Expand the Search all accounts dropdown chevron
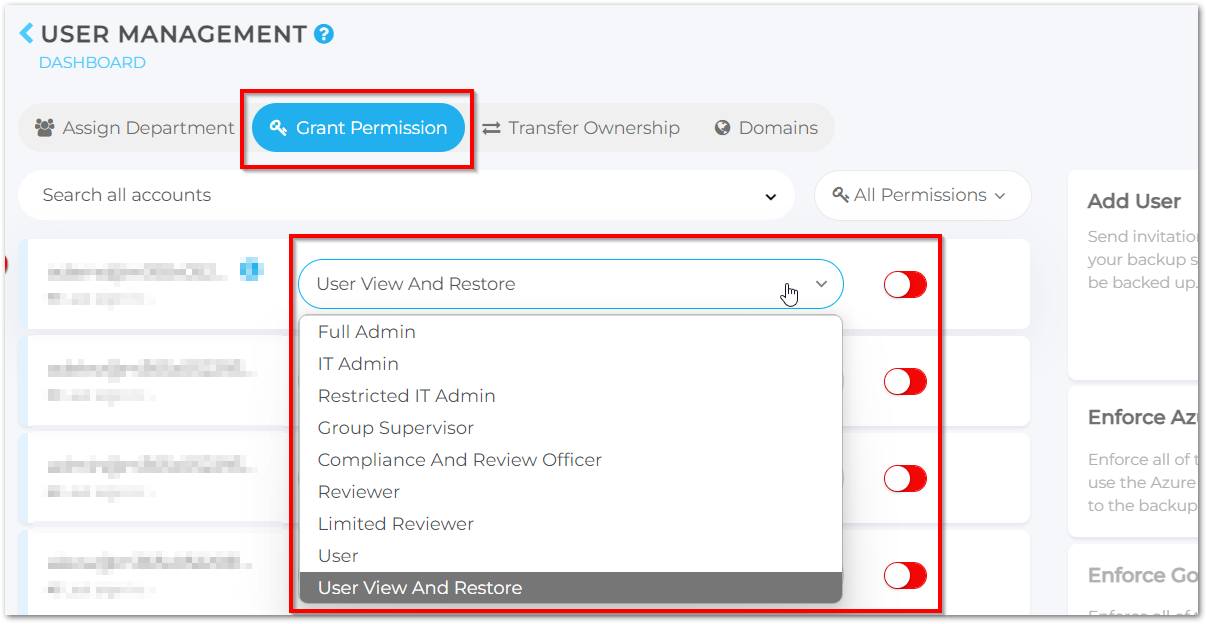Image resolution: width=1207 pixels, height=624 pixels. coord(770,196)
